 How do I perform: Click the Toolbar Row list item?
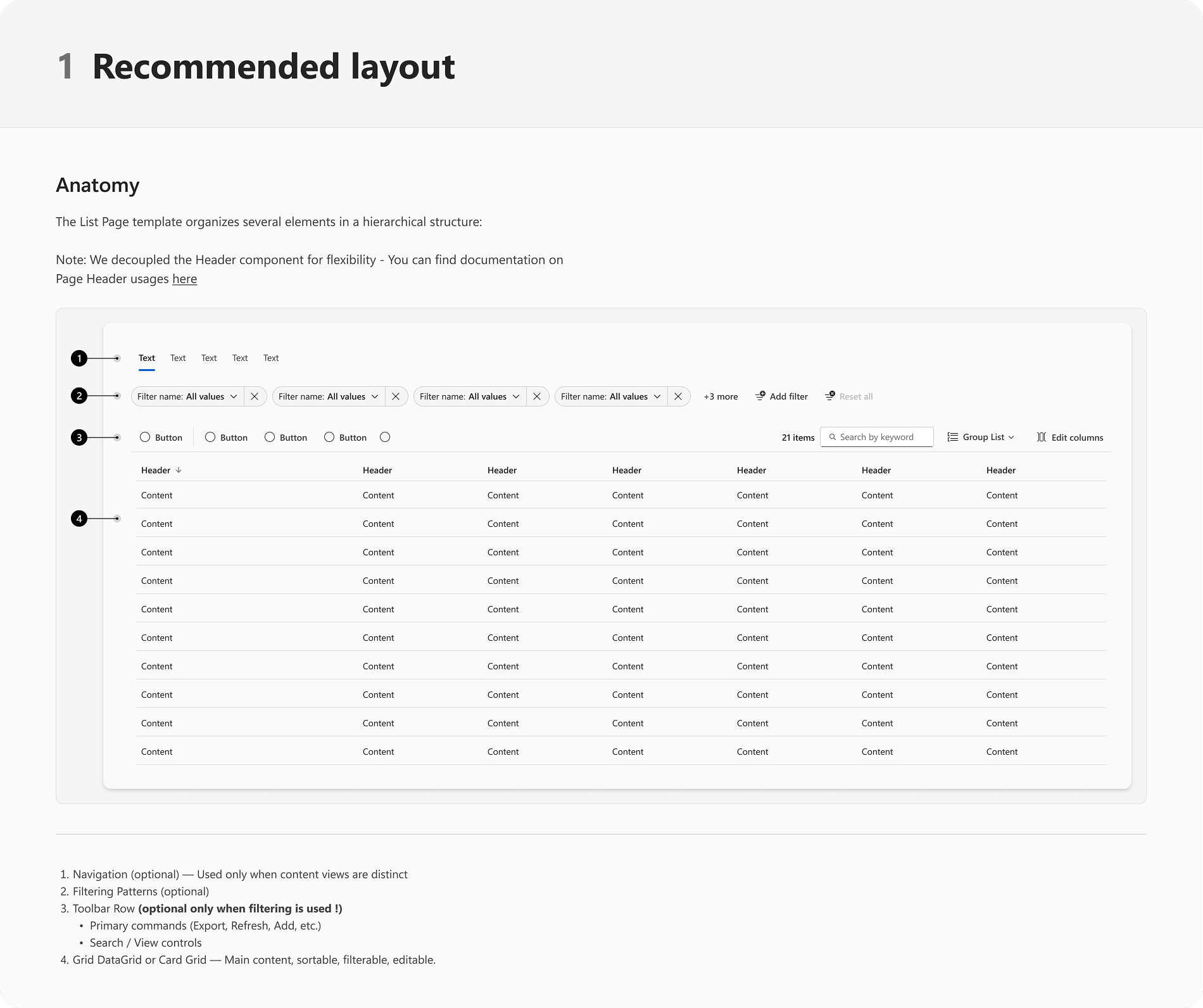click(x=207, y=909)
